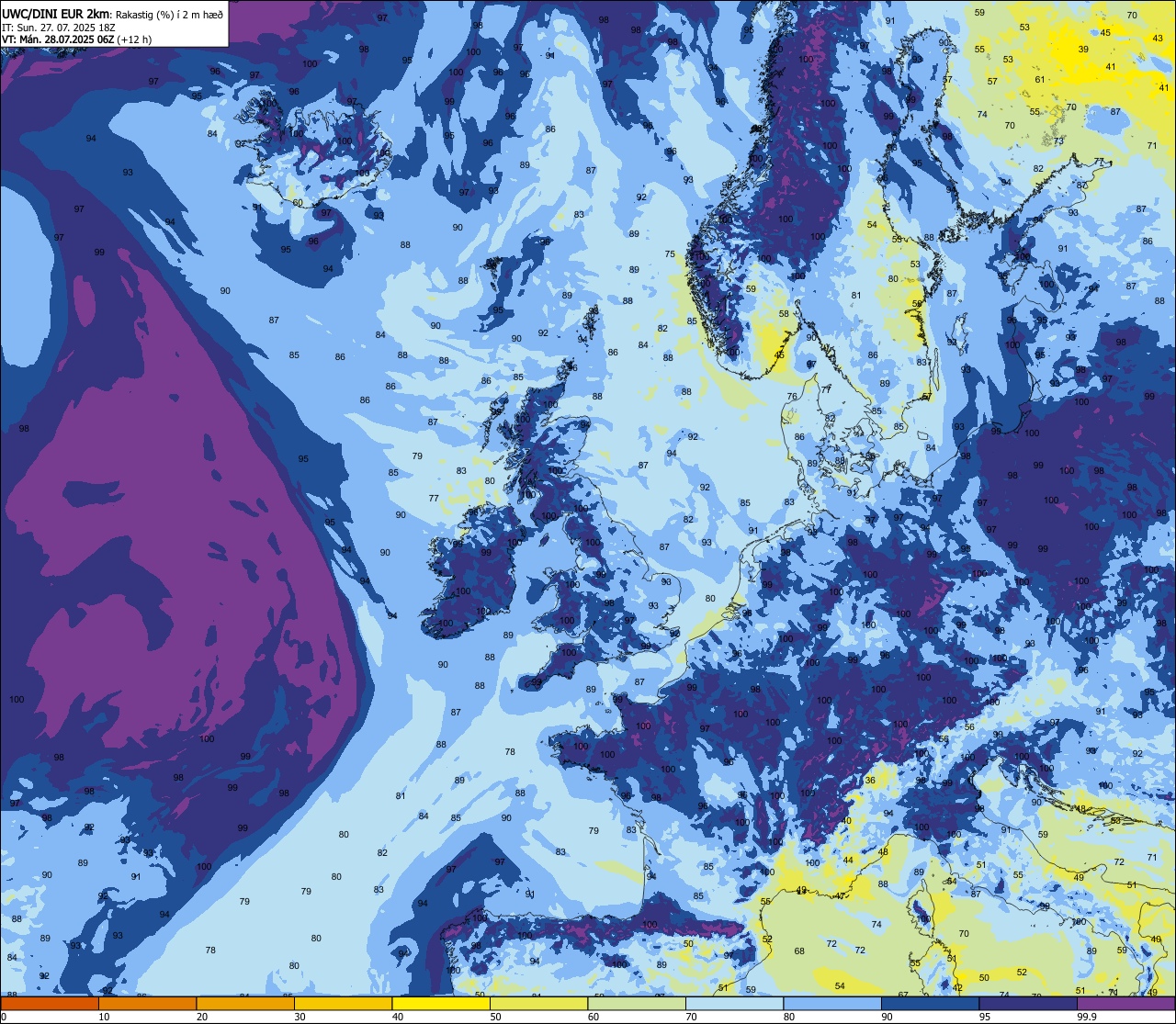Image resolution: width=1176 pixels, height=1024 pixels.
Task: Click the legend label '50'
Action: tap(495, 1017)
